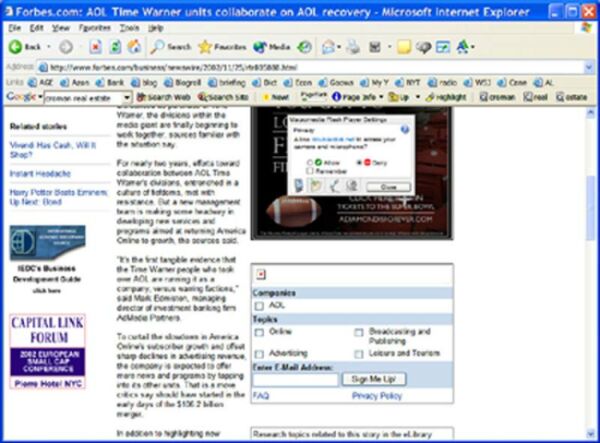
Task: Open the Search pane magnifier icon
Action: click(157, 47)
